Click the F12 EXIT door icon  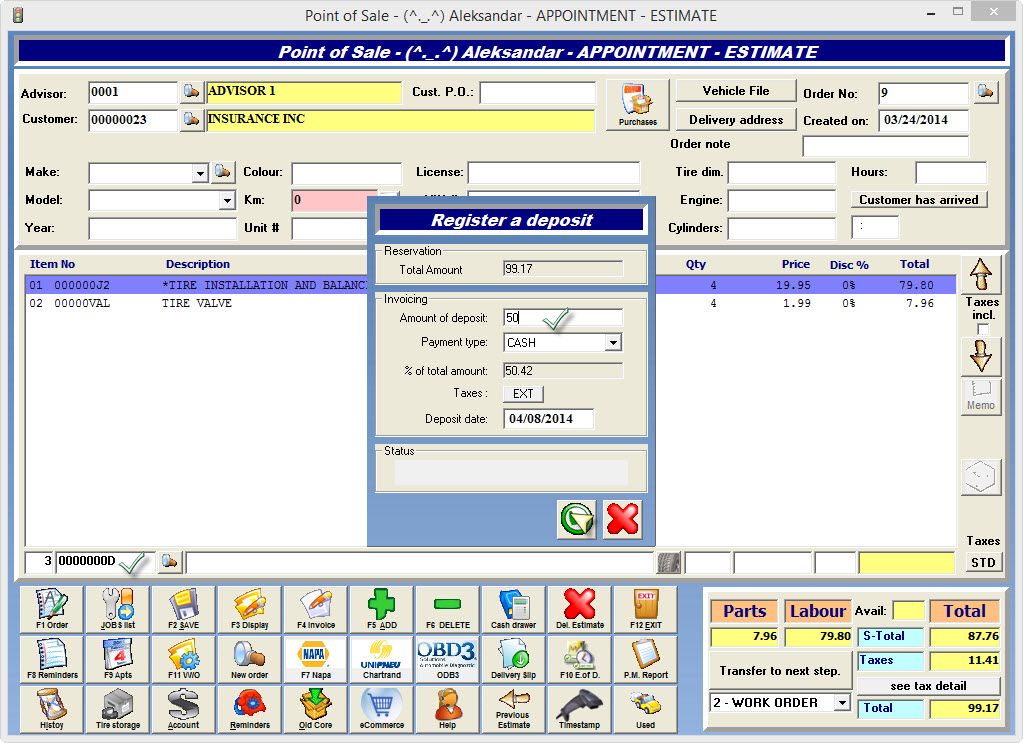645,609
